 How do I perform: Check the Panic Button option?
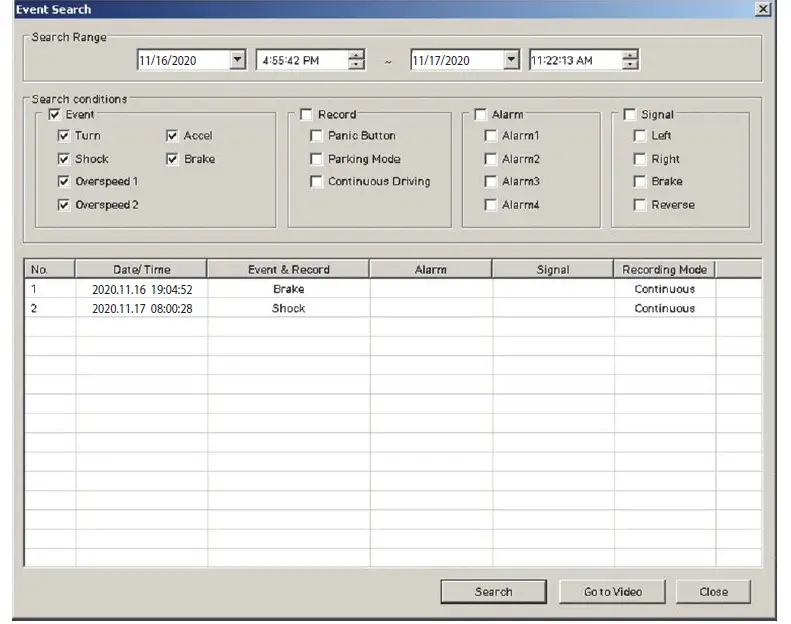[x=316, y=136]
